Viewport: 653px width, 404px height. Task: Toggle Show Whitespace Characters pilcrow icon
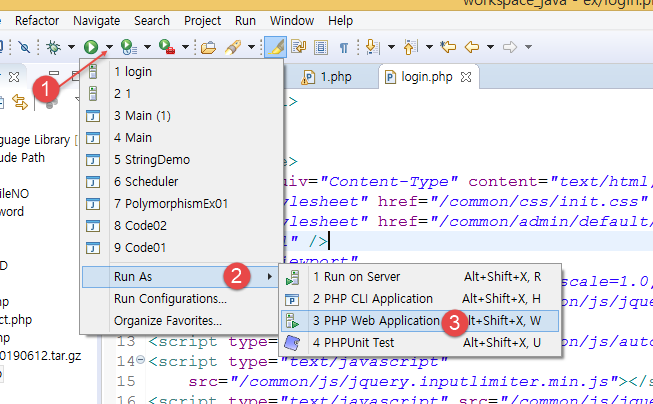[x=344, y=47]
